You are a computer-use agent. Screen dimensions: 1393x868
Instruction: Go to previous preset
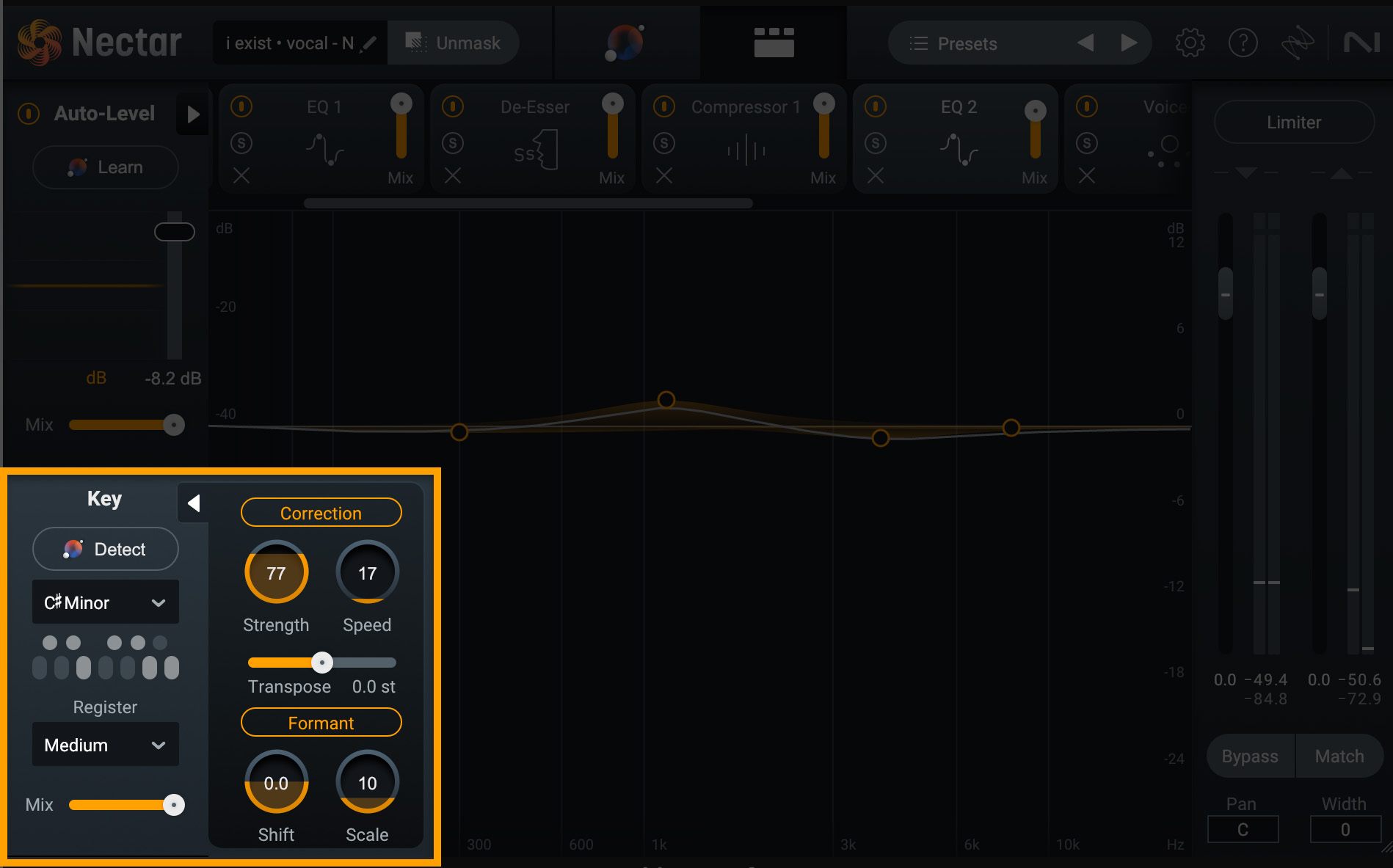tap(1085, 43)
